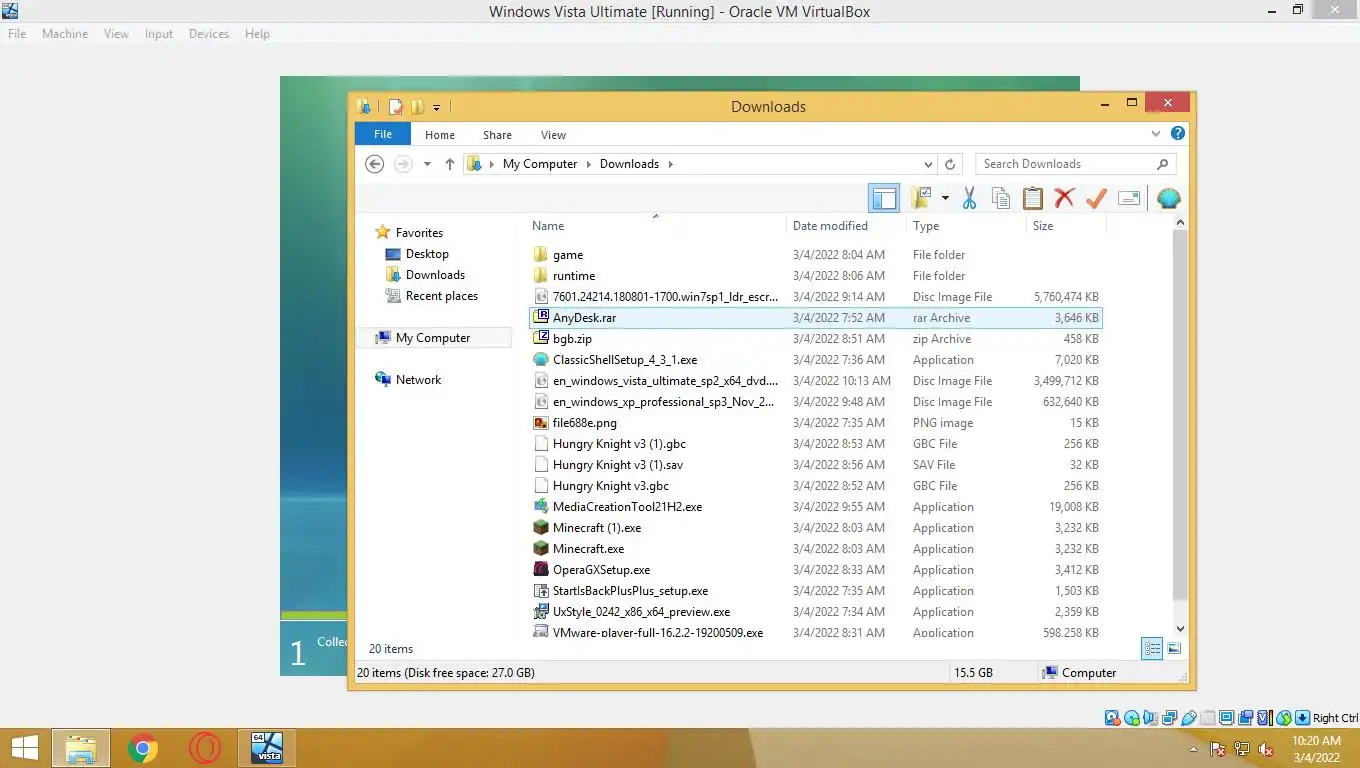Screen dimensions: 1360x768
Task: Click the Back navigation arrow
Action: click(375, 164)
